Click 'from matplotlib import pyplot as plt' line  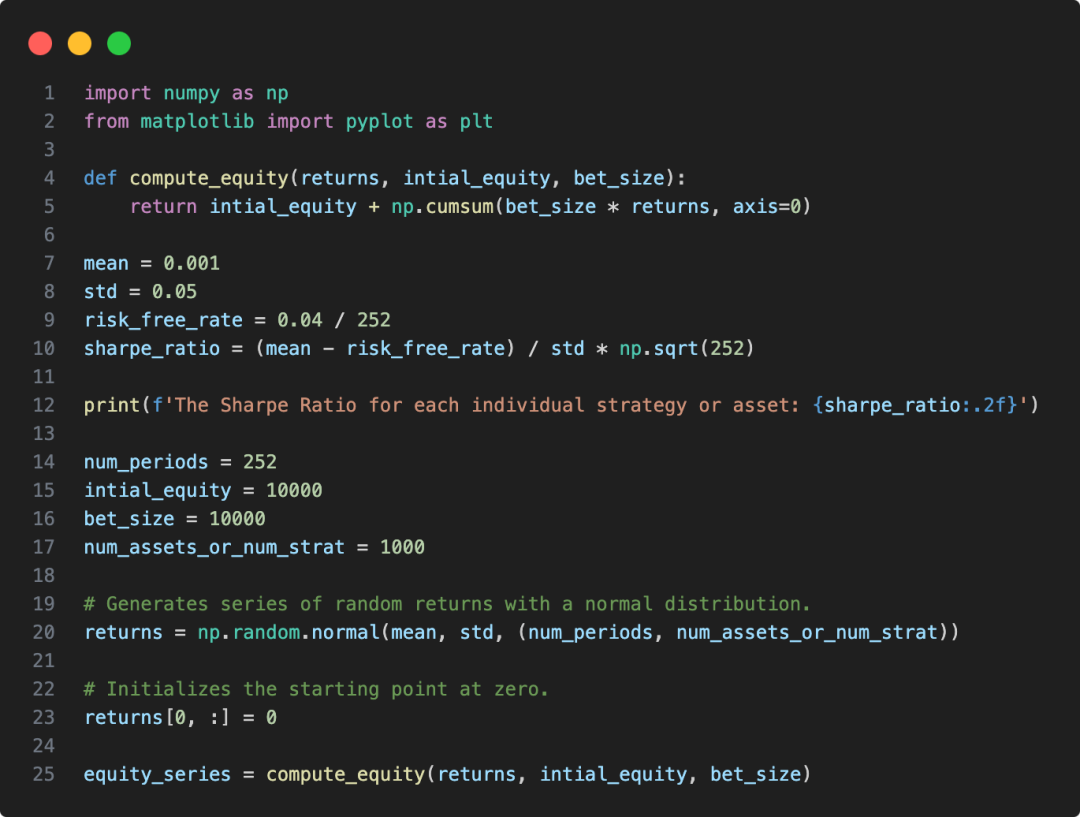[288, 122]
